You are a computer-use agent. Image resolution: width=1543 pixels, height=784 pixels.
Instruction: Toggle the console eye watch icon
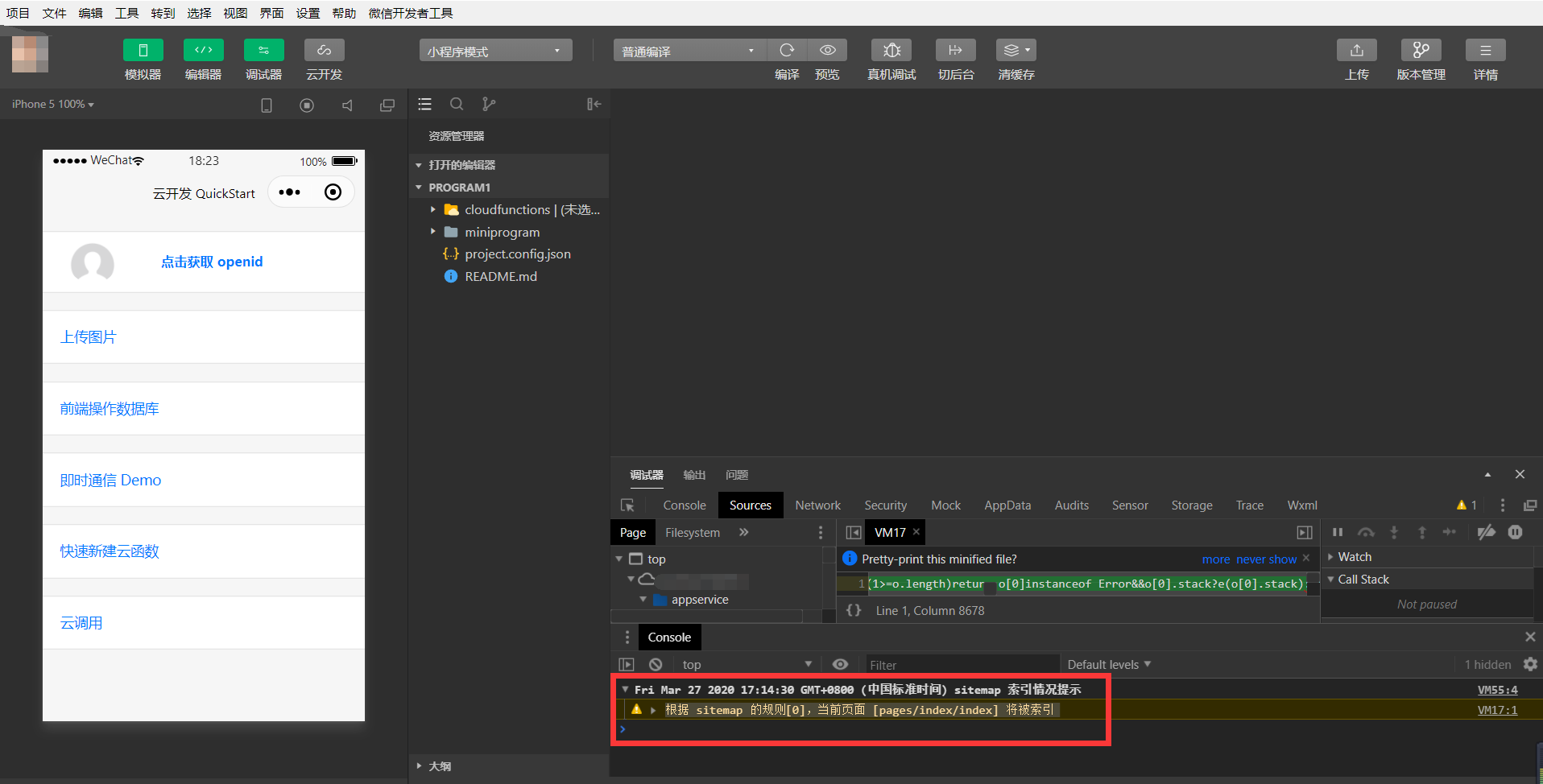(x=840, y=664)
